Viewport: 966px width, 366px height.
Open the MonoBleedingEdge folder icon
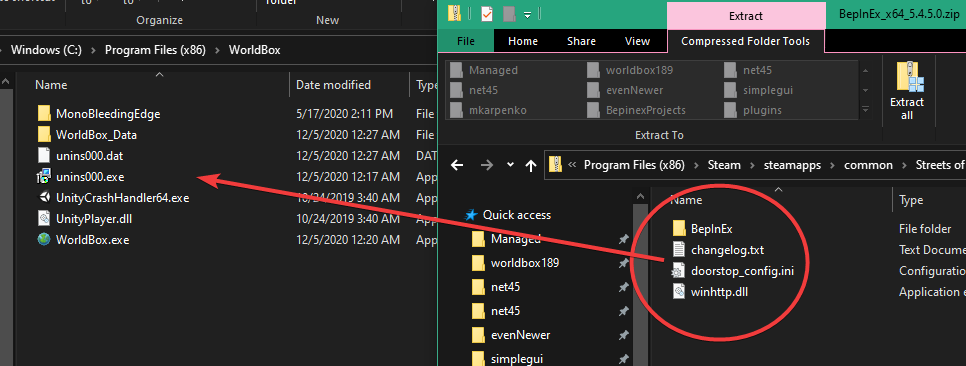pyautogui.click(x=44, y=113)
